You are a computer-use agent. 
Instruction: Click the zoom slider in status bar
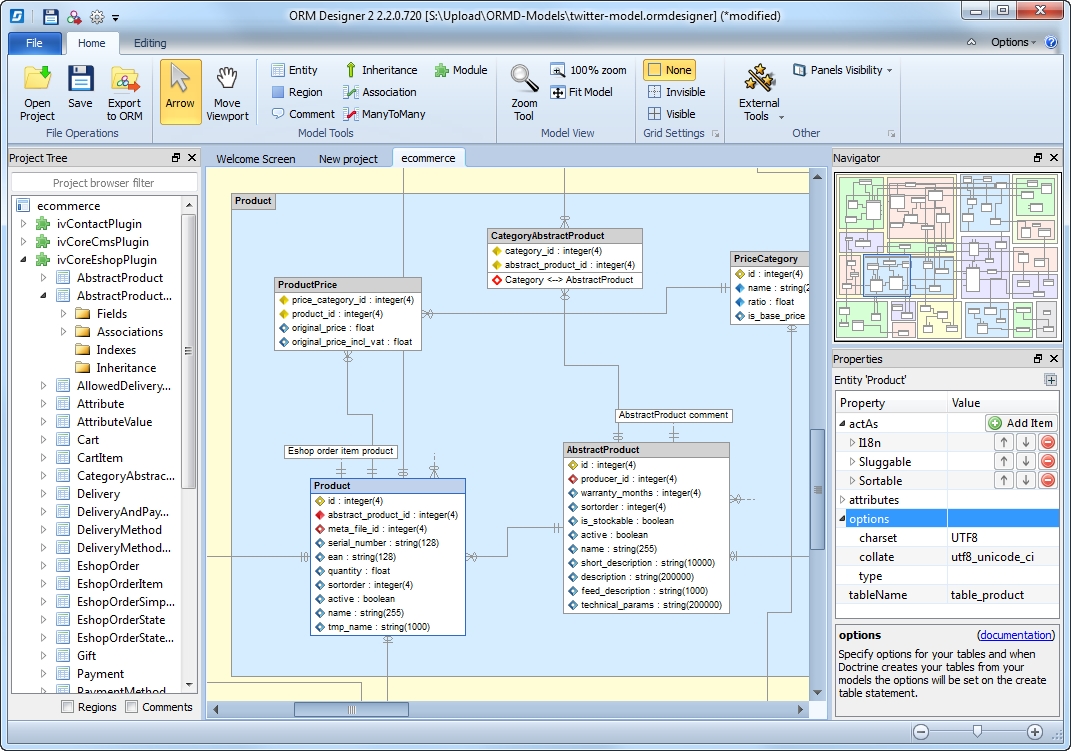(977, 732)
